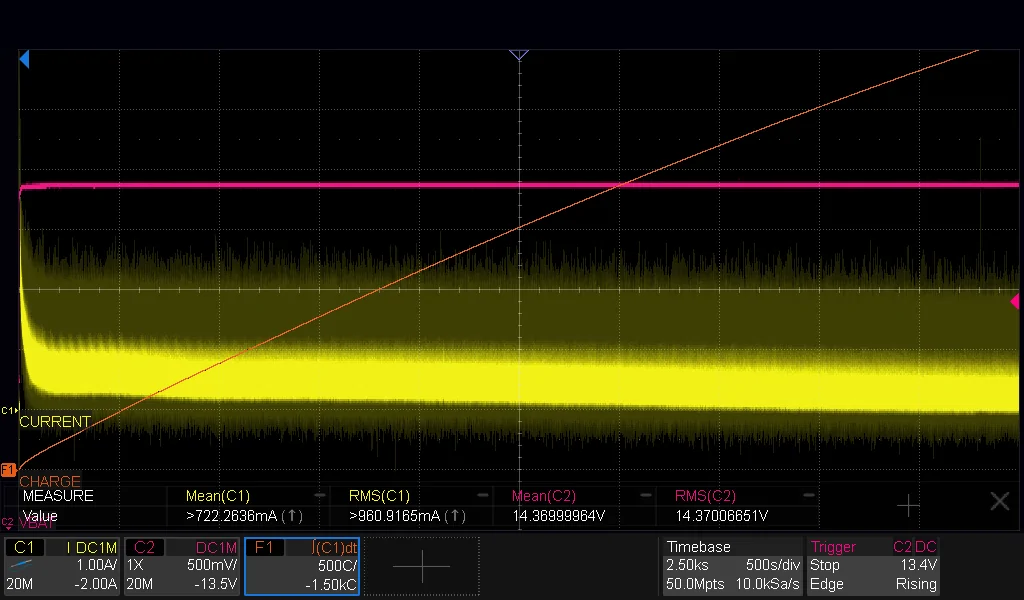Open the Timebase settings panel
The width and height of the screenshot is (1024, 600).
732,566
